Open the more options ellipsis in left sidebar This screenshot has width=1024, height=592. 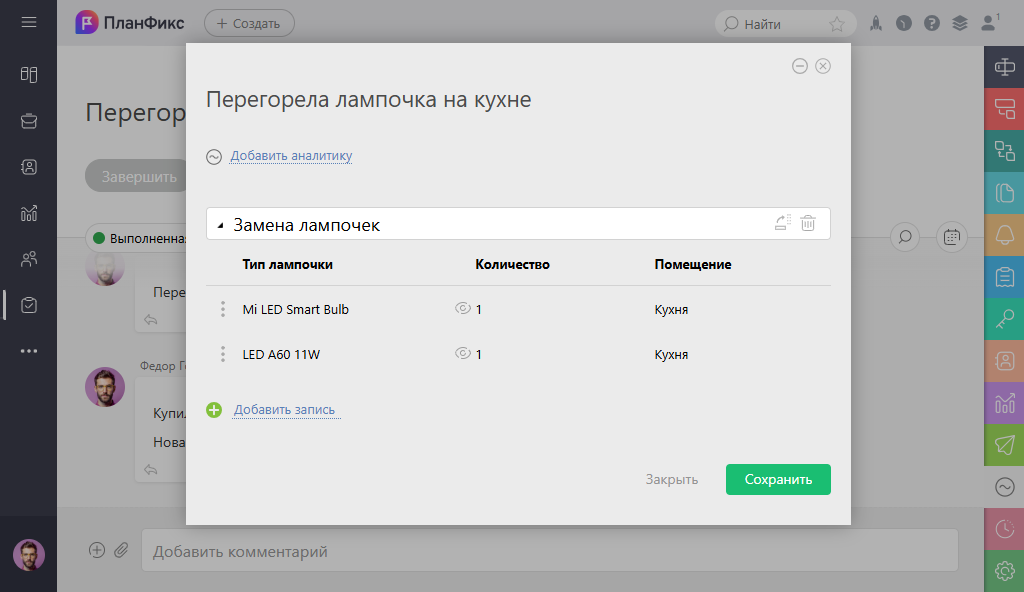29,351
